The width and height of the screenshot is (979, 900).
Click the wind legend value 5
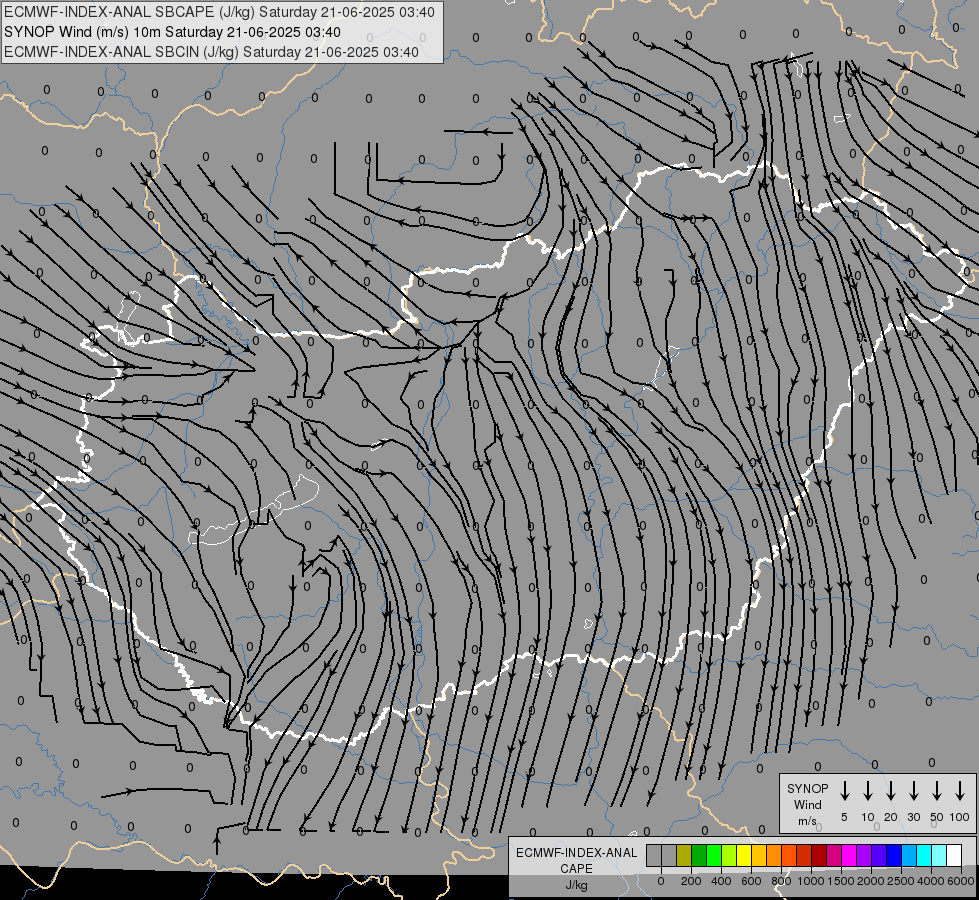pyautogui.click(x=844, y=817)
